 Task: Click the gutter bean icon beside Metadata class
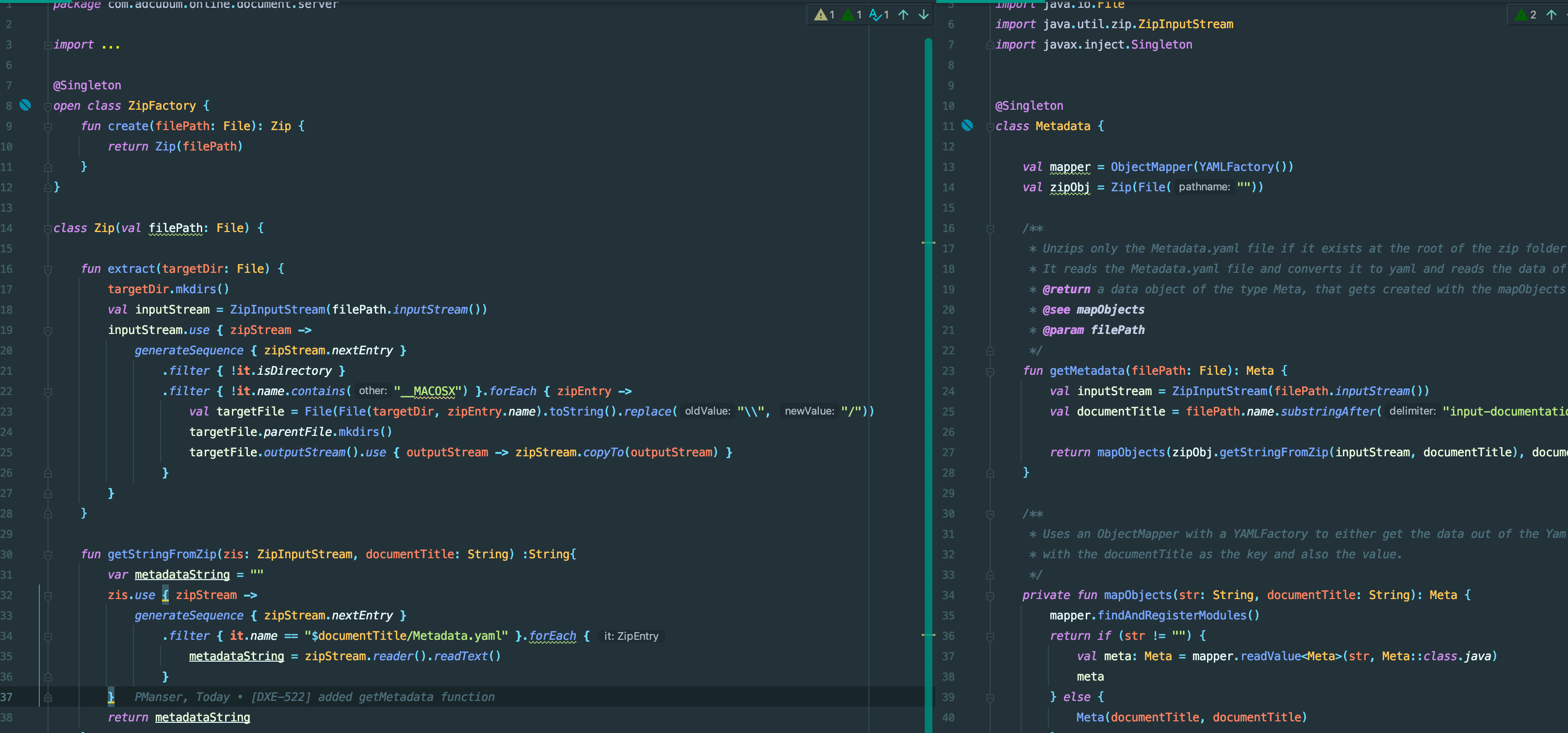967,126
